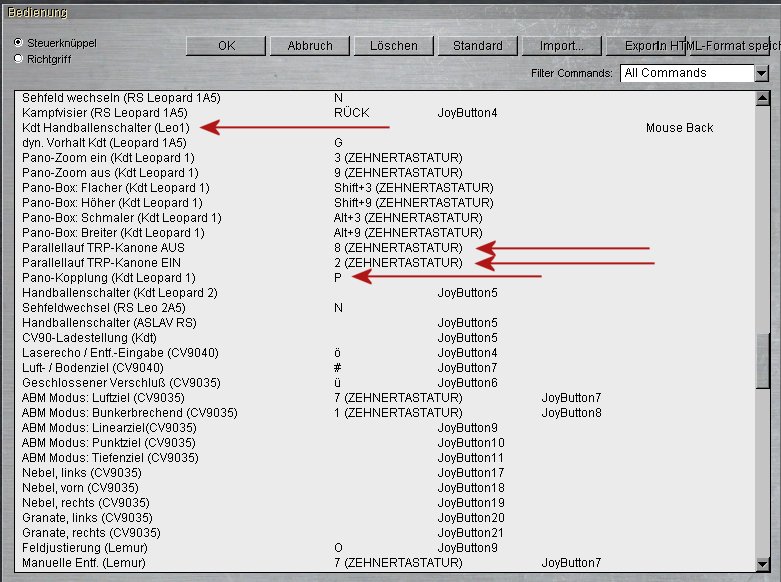The image size is (781, 582).
Task: Click the Import... button
Action: click(561, 46)
